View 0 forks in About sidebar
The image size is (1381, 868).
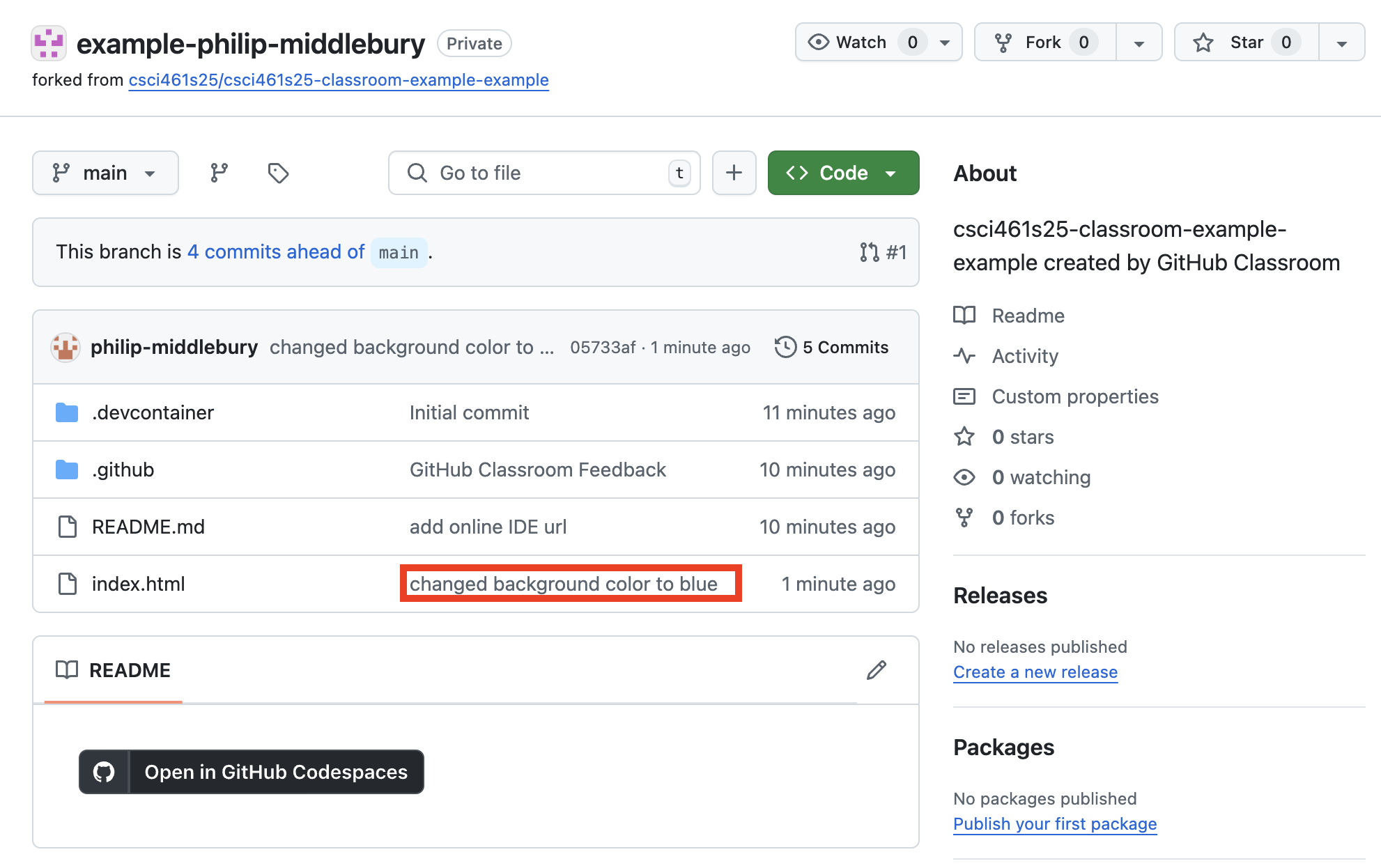(1022, 518)
